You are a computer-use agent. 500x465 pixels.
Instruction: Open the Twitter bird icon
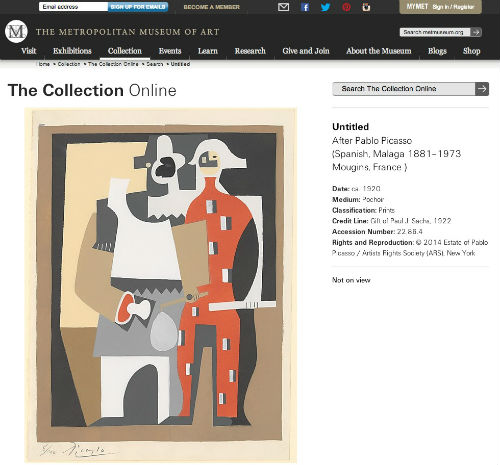coord(325,7)
